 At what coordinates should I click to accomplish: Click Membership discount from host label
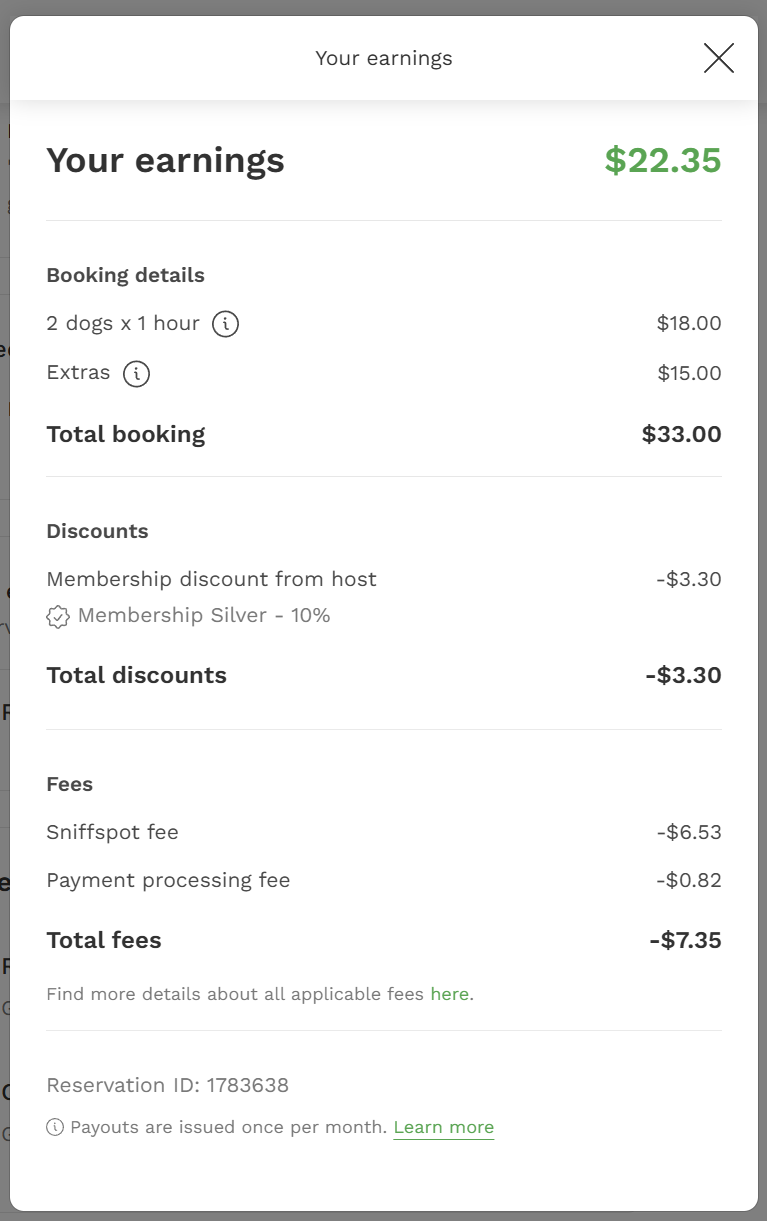point(211,579)
